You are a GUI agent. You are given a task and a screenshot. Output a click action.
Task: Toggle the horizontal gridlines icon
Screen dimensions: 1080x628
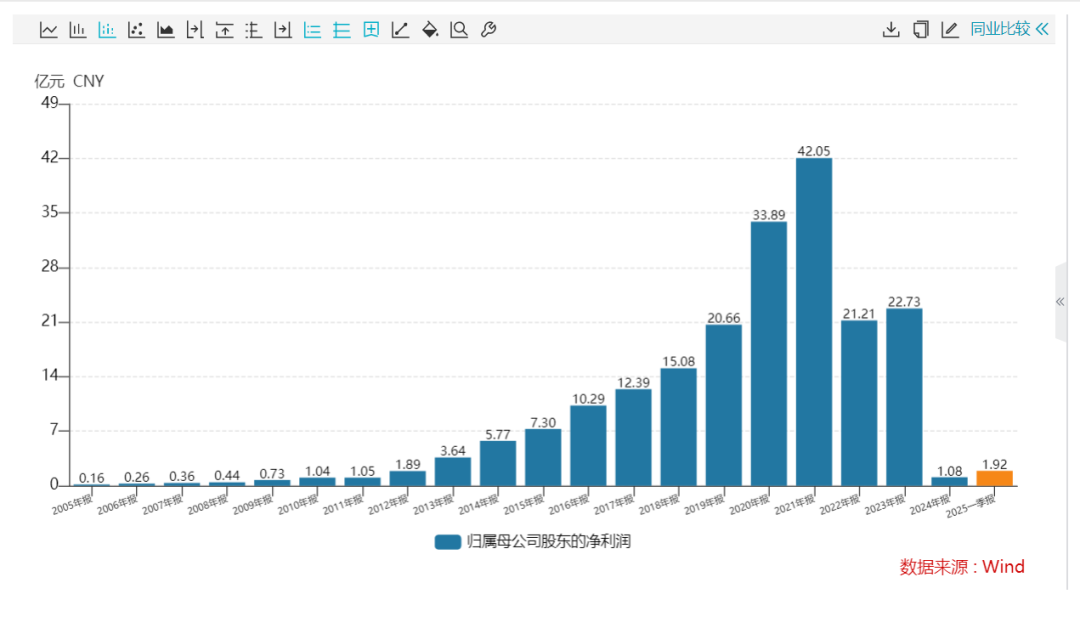pos(342,30)
